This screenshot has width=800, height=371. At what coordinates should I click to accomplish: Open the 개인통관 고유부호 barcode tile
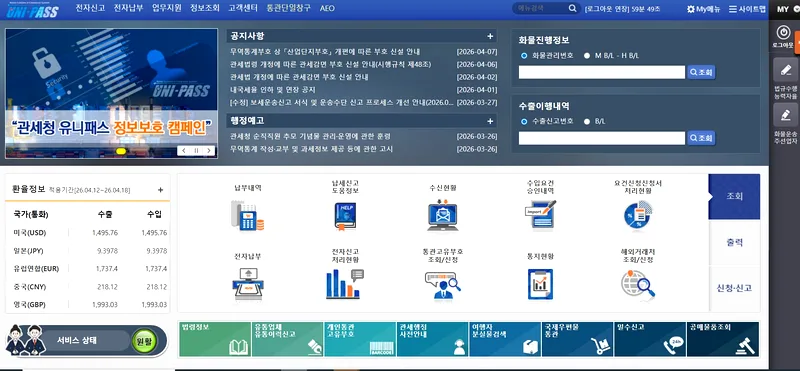tap(360, 339)
